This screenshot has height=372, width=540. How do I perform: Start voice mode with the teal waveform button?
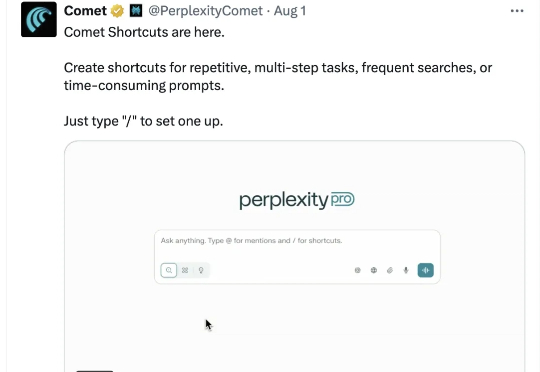click(426, 270)
